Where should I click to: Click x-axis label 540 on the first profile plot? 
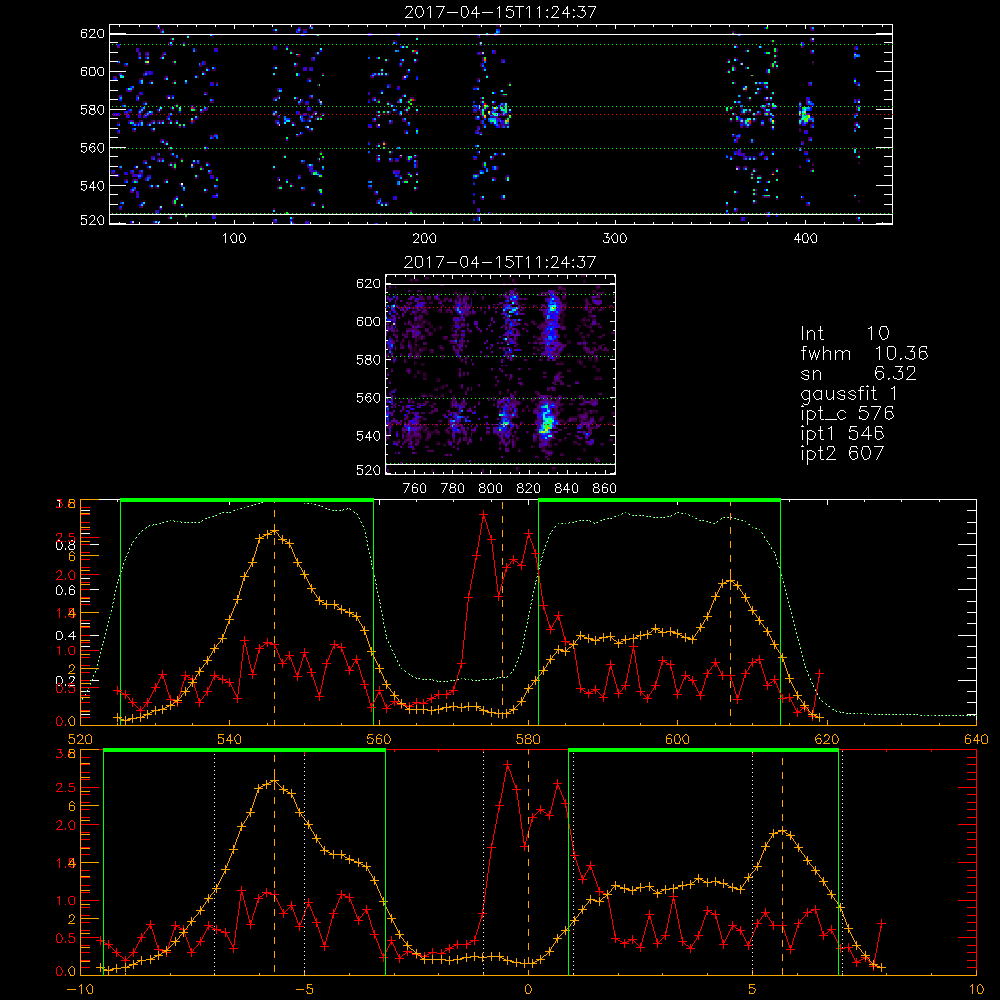coord(230,740)
